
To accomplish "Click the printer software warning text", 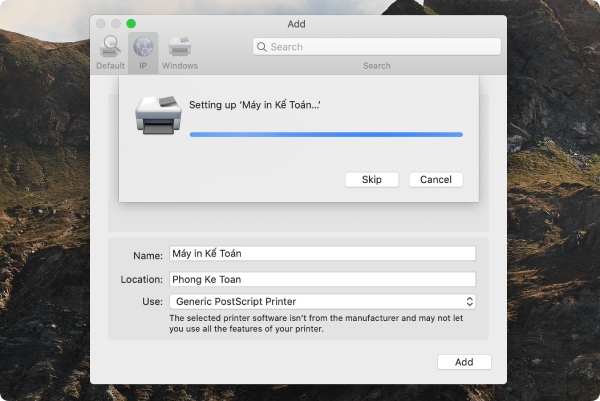I will [x=316, y=323].
